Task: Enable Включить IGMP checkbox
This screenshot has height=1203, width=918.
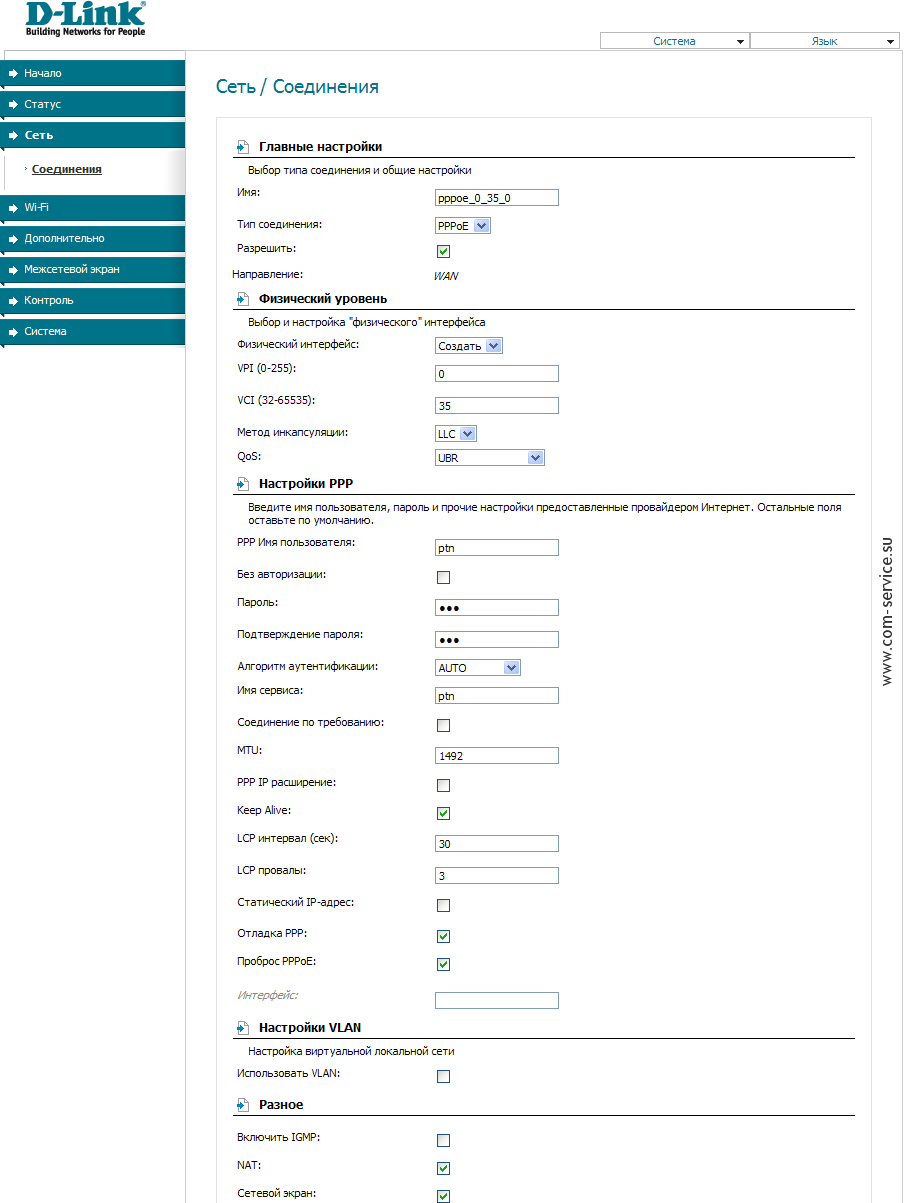Action: coord(443,1140)
